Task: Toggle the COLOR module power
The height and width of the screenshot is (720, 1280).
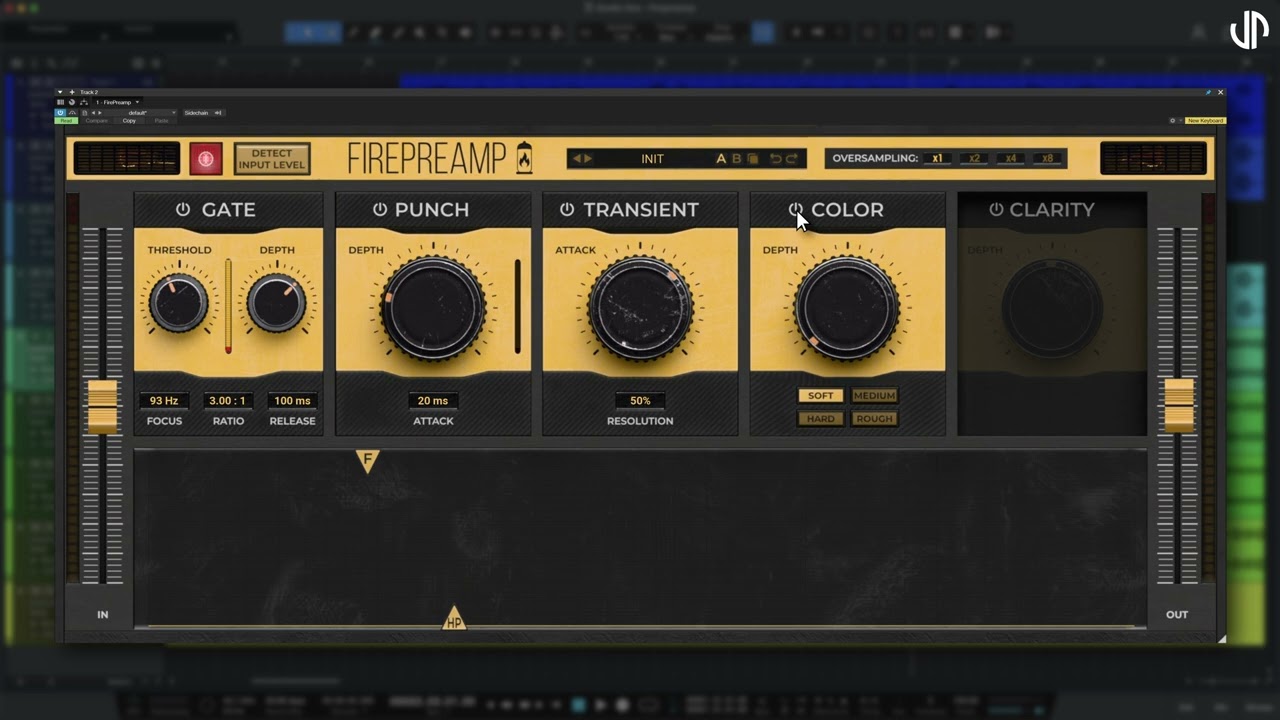Action: coord(796,209)
